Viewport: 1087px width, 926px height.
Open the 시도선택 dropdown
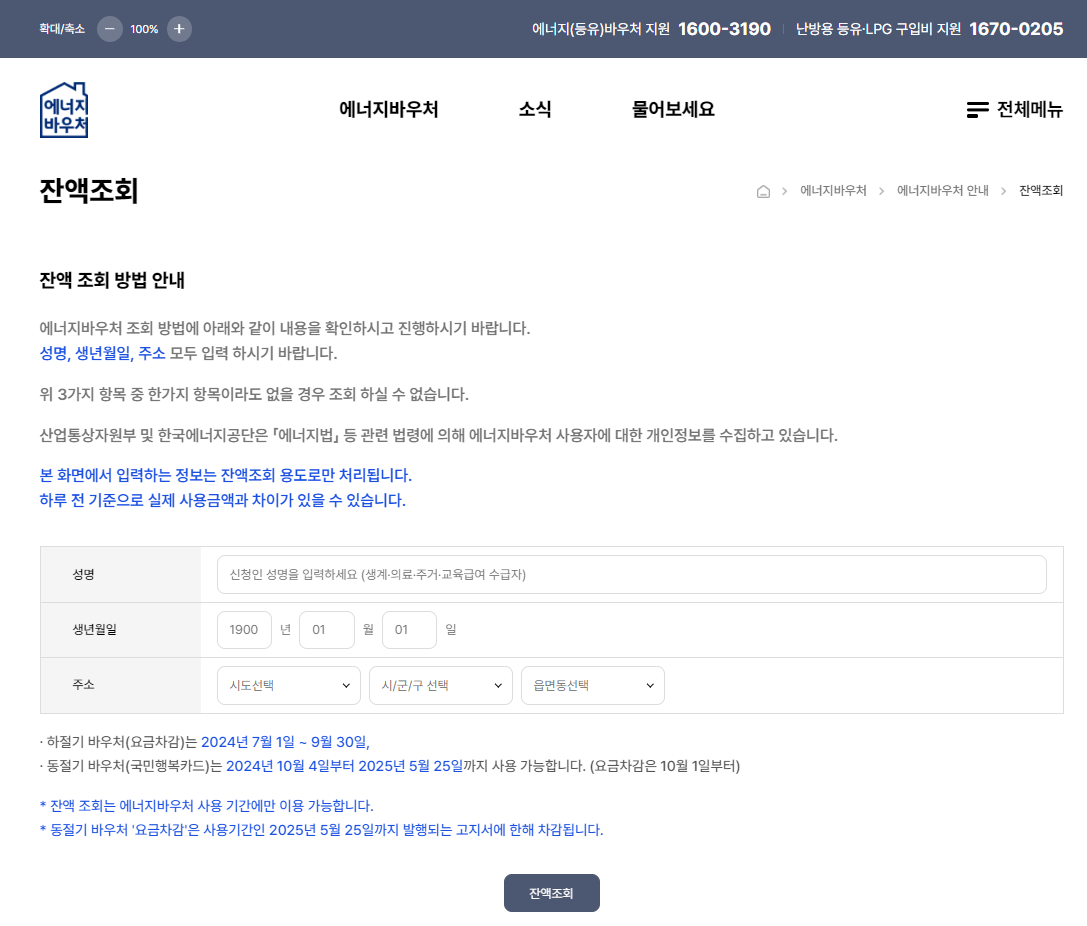pos(288,685)
